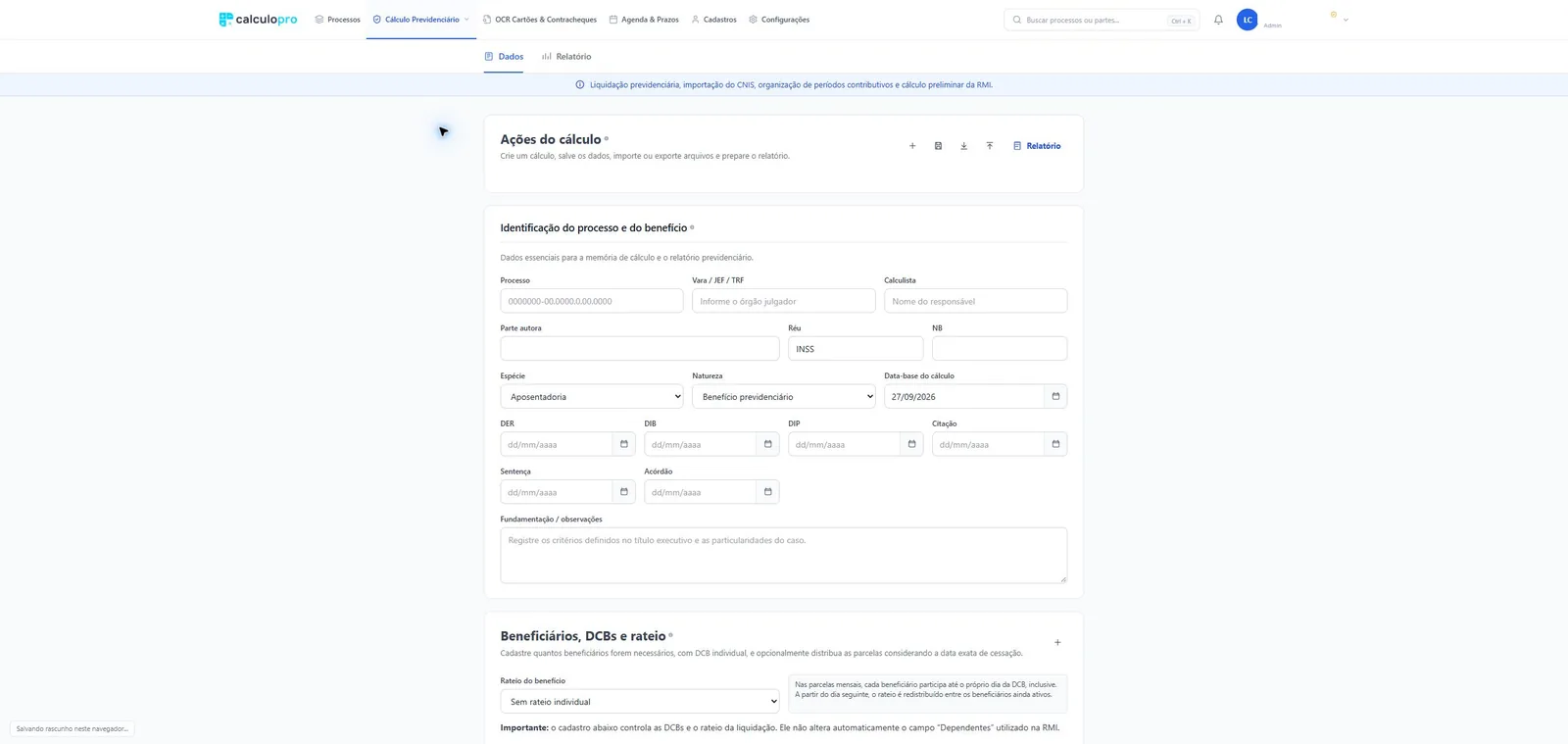
Task: Open OCR Cartões & Contracheques menu
Action: click(540, 20)
